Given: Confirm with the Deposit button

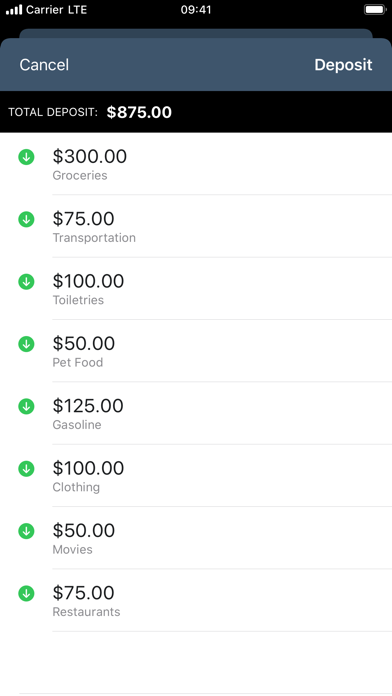Looking at the screenshot, I should (343, 65).
